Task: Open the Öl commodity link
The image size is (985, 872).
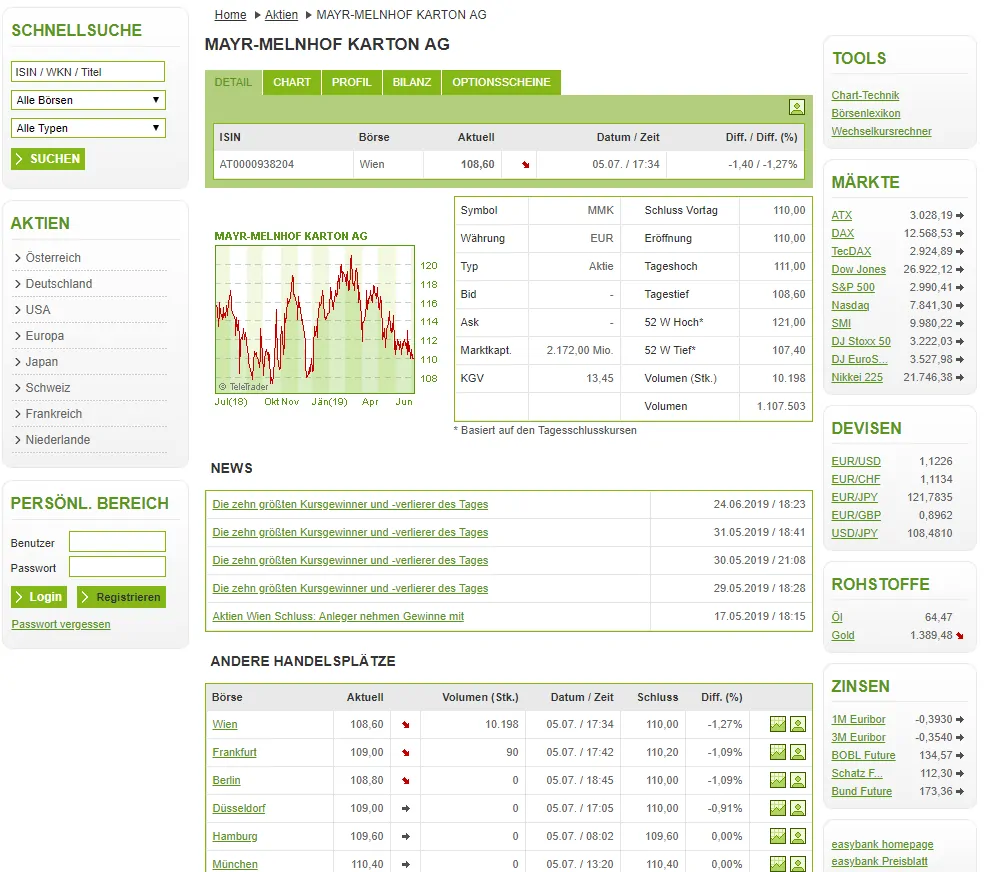Action: pyautogui.click(x=837, y=618)
